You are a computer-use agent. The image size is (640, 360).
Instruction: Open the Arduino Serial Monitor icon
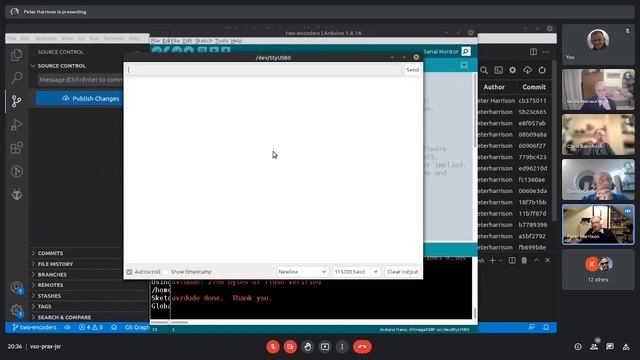click(x=466, y=51)
